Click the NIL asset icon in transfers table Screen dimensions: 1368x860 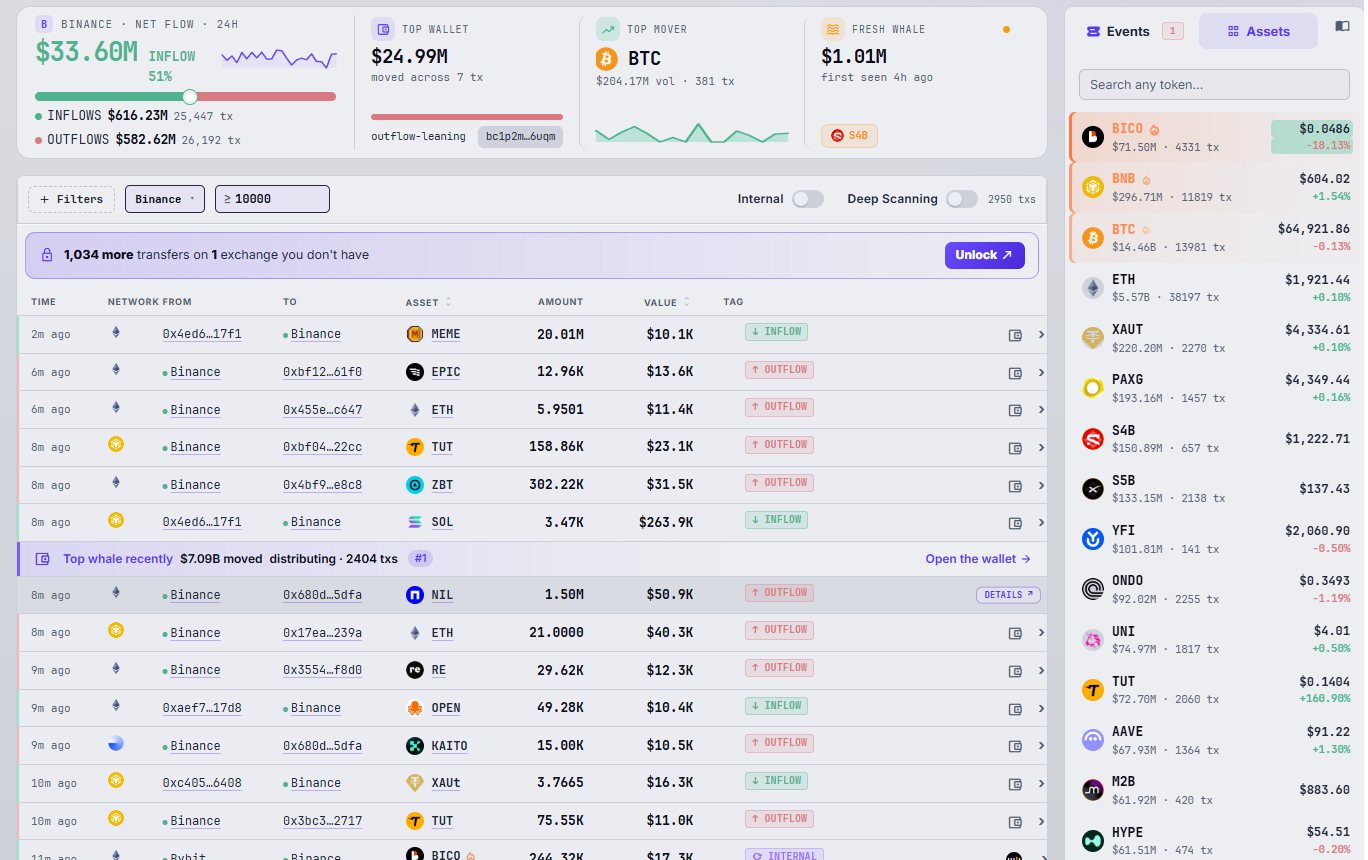tap(415, 595)
